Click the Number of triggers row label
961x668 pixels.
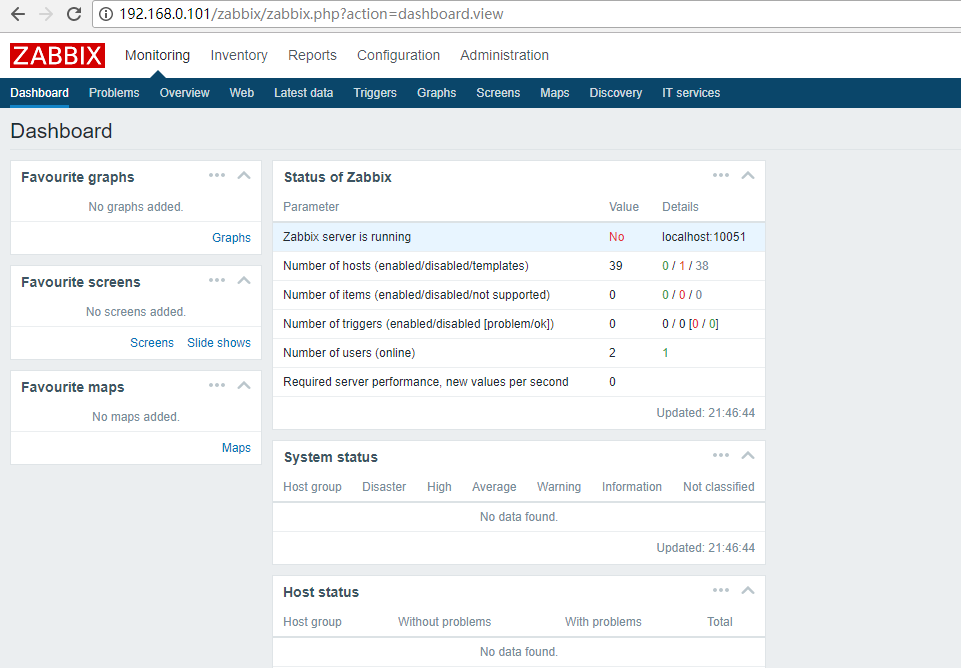tap(419, 324)
